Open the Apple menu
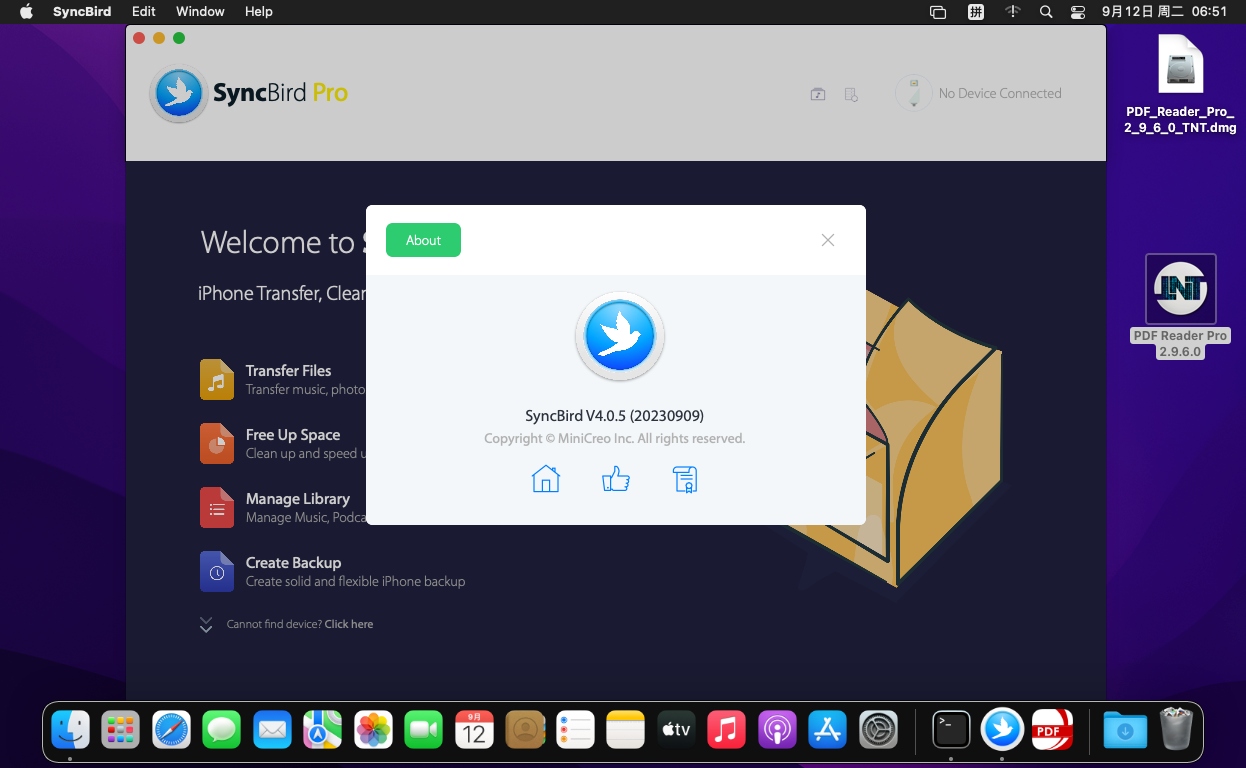Image resolution: width=1246 pixels, height=768 pixels. (26, 11)
